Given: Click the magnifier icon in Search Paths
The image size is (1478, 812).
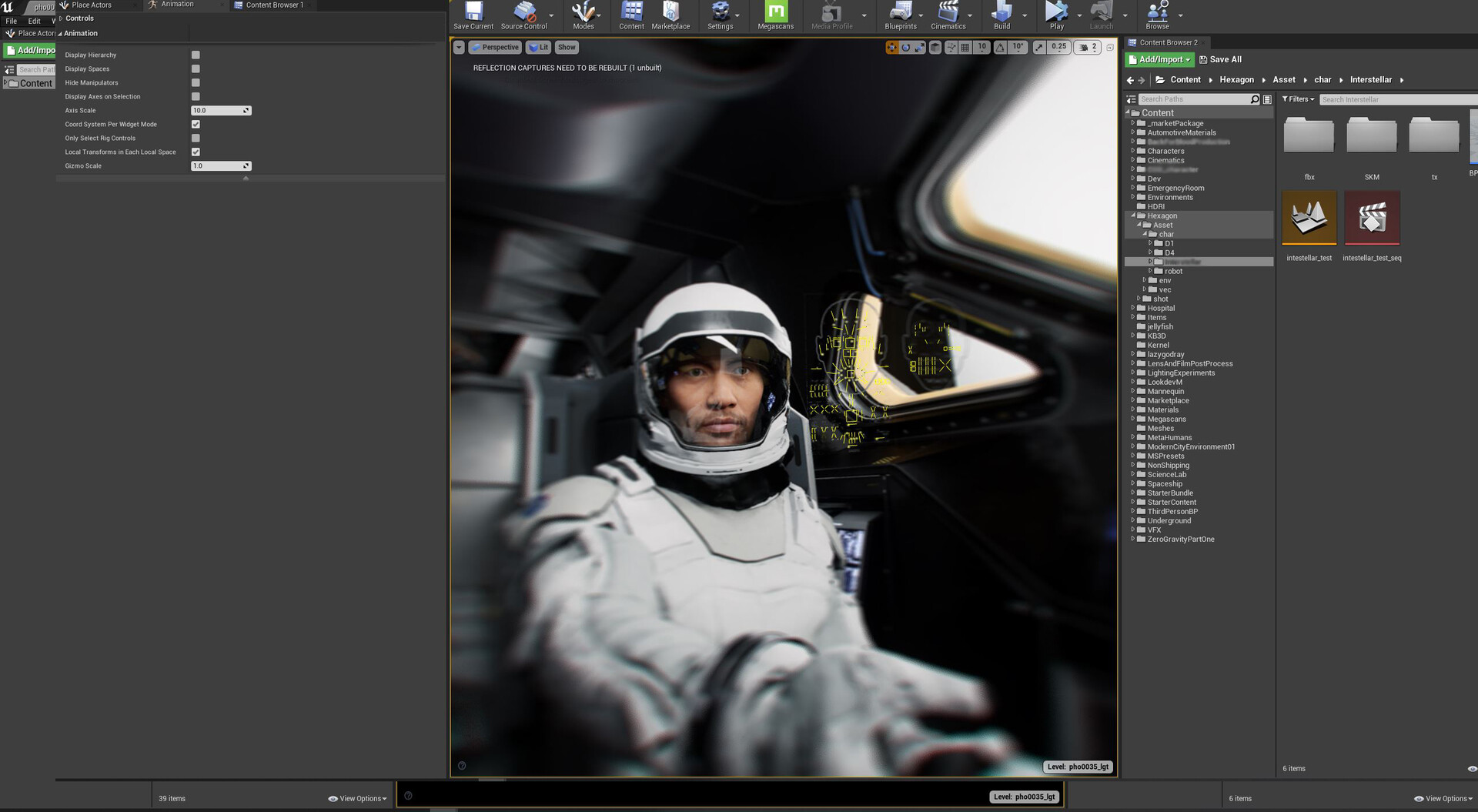Looking at the screenshot, I should [1255, 99].
